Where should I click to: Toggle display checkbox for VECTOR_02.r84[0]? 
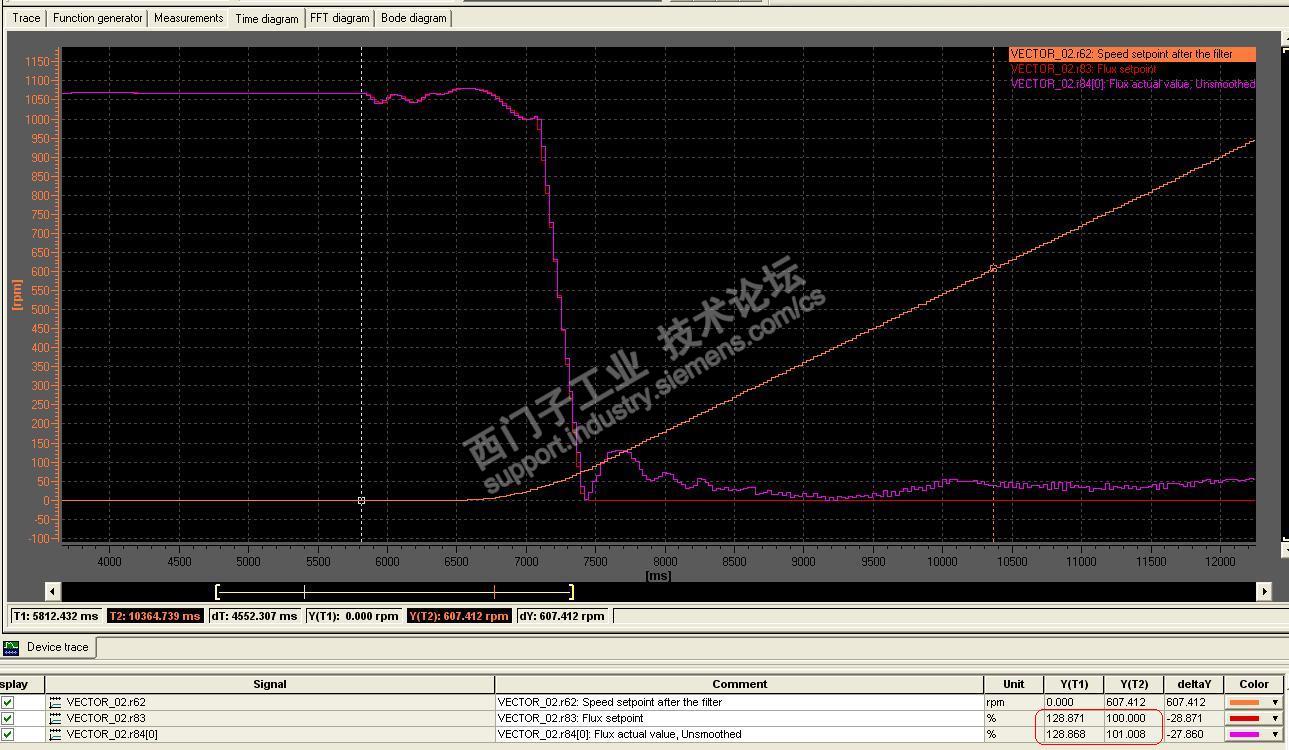tap(8, 734)
